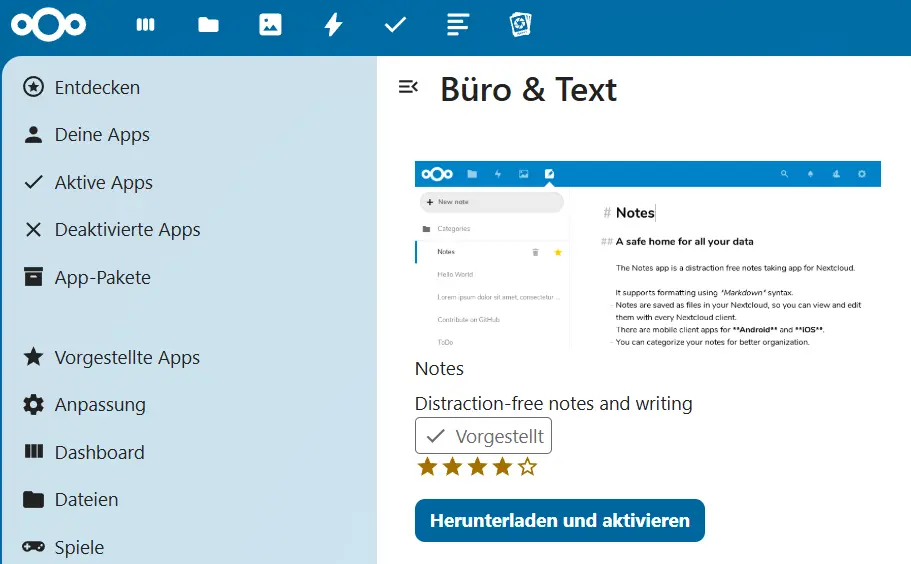Open the Text lines icon in top bar

click(x=458, y=24)
